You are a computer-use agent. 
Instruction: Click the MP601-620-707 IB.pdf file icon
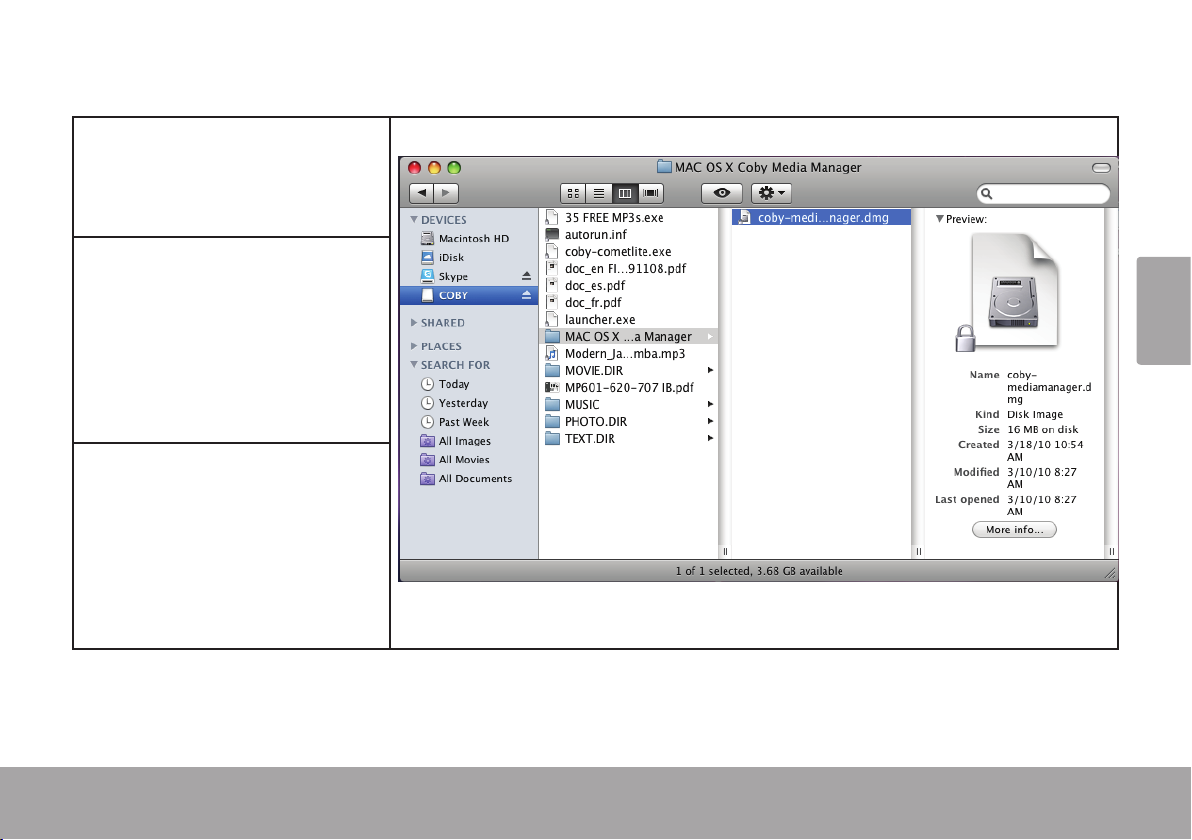coord(553,388)
